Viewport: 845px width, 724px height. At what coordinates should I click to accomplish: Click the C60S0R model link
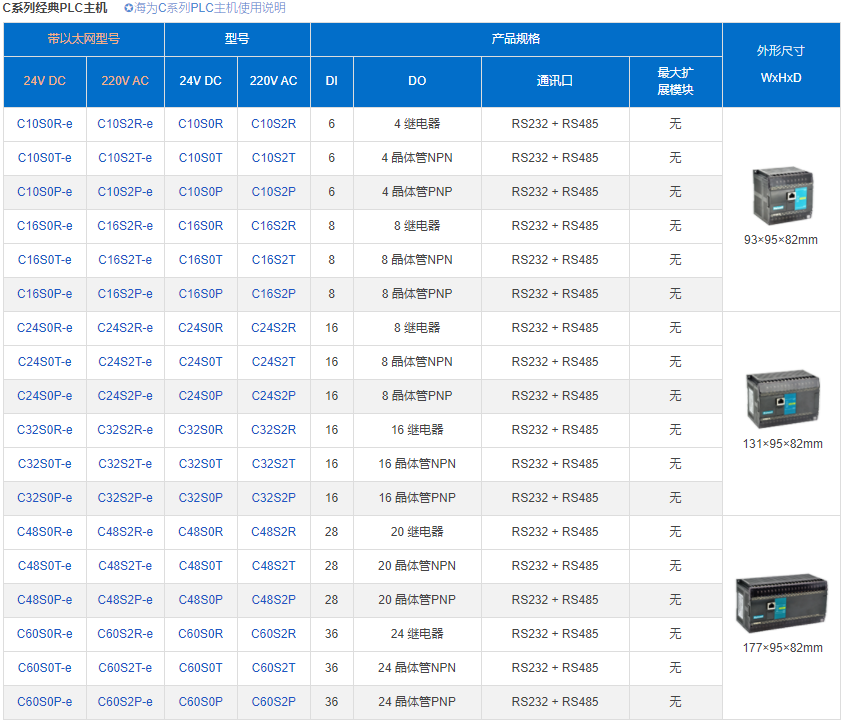click(201, 634)
